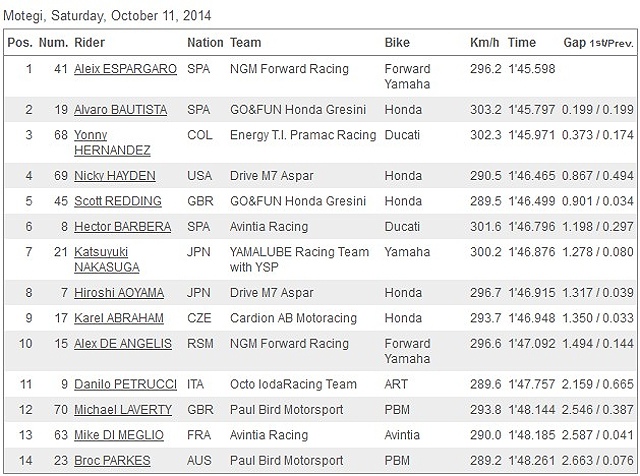Open Alvaro BAUTISTA rider profile

[x=123, y=108]
